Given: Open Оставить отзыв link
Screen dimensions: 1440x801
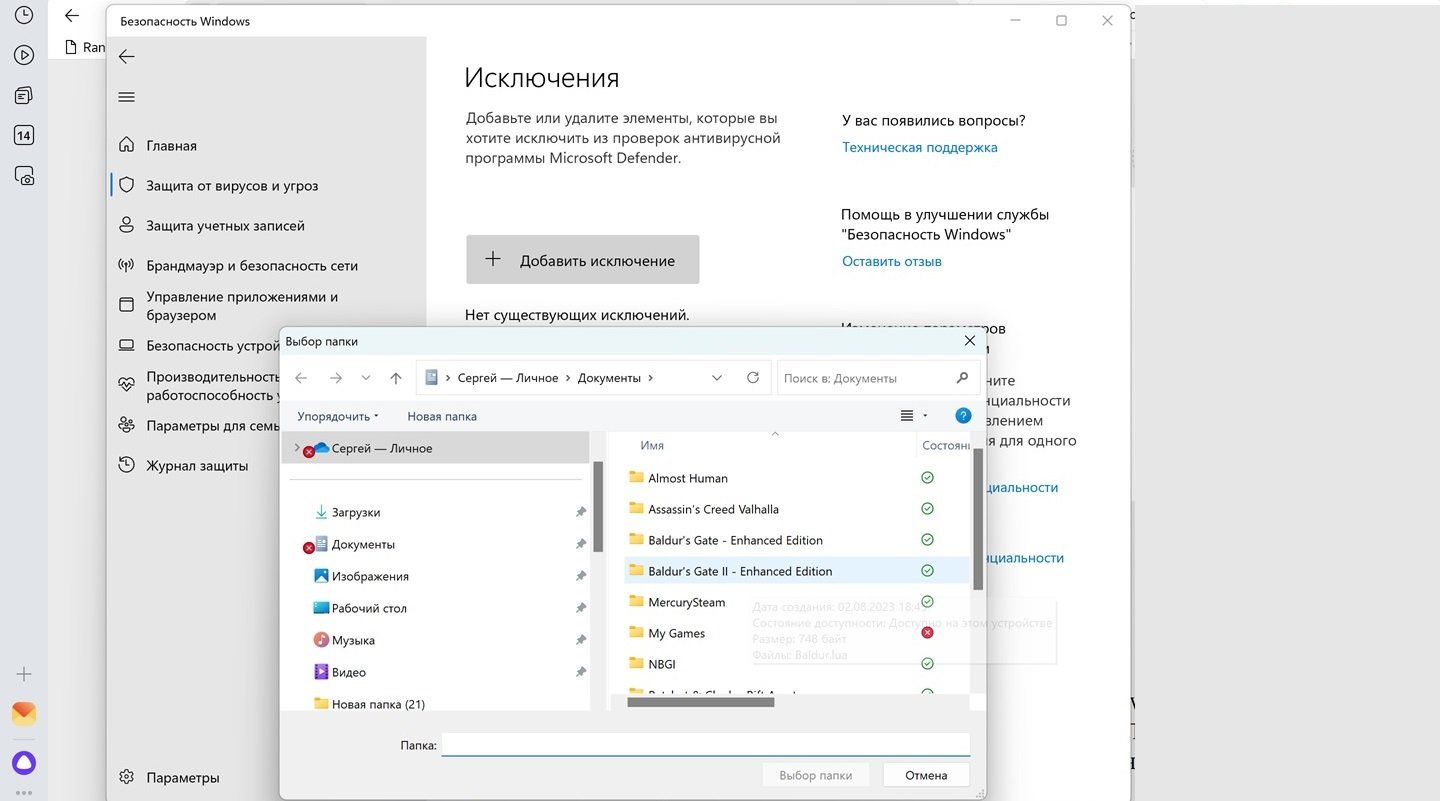Looking at the screenshot, I should coord(892,261).
